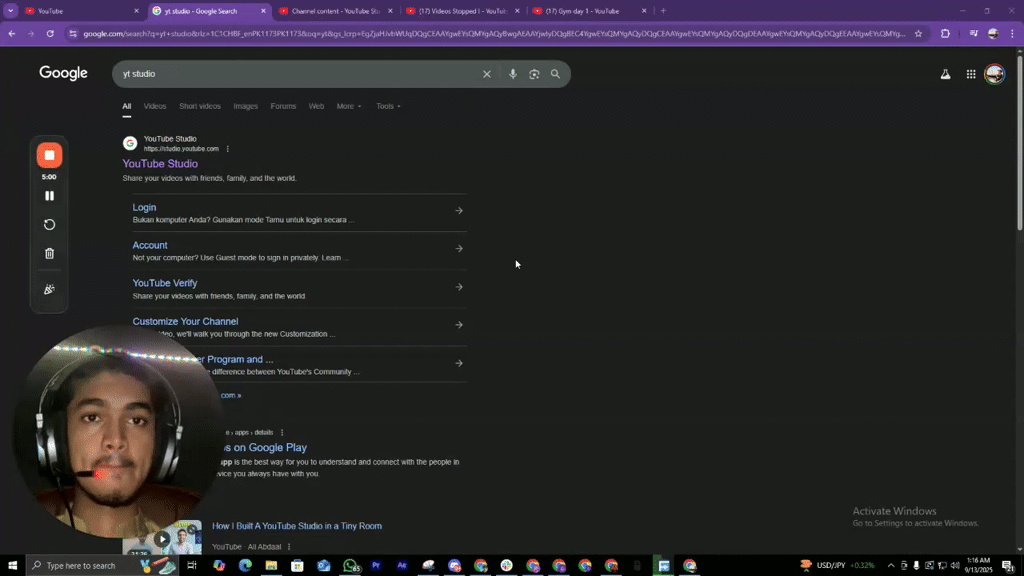Restart the recording with the circular arrow
This screenshot has width=1024, height=576.
(x=49, y=225)
